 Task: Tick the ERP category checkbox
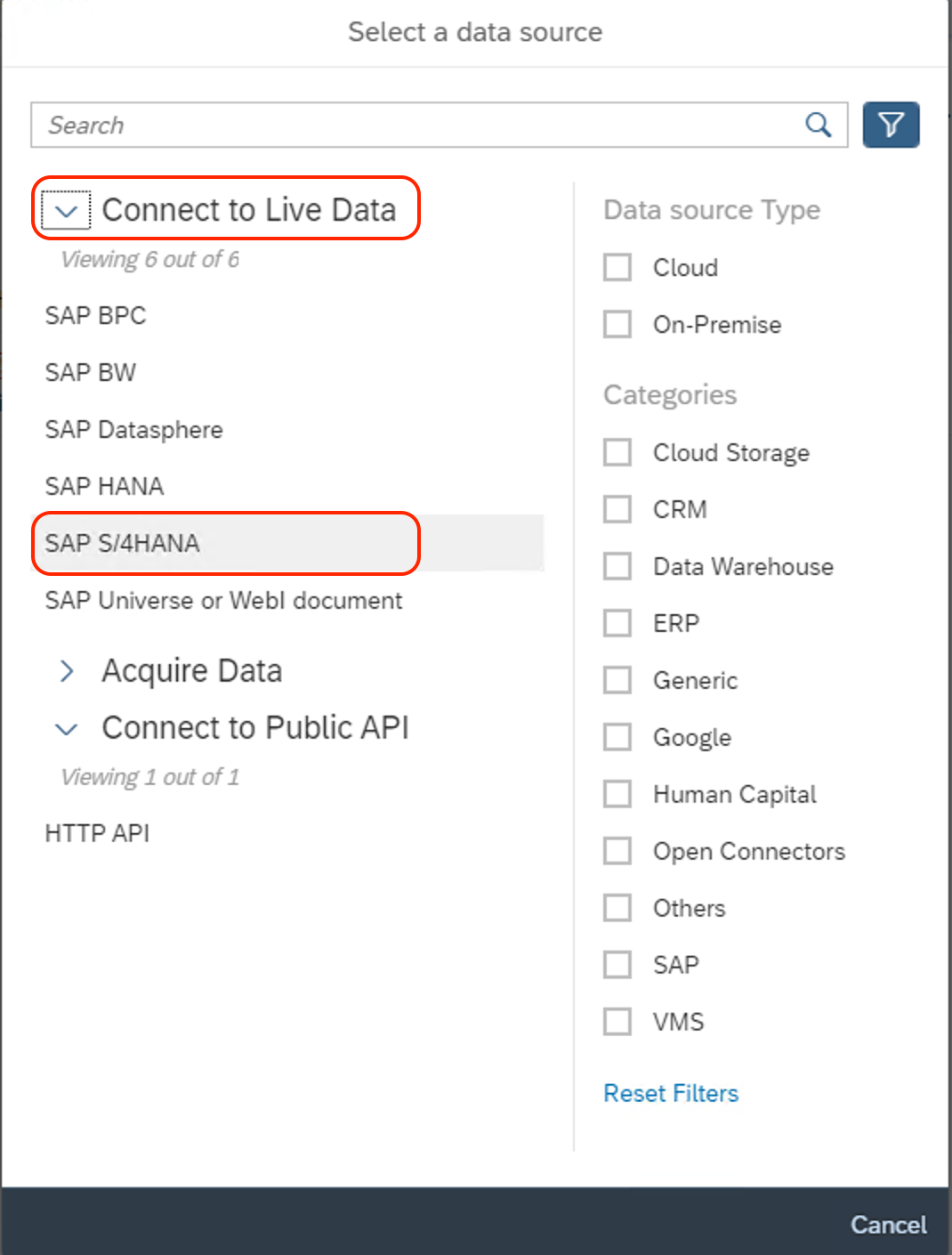coord(617,623)
